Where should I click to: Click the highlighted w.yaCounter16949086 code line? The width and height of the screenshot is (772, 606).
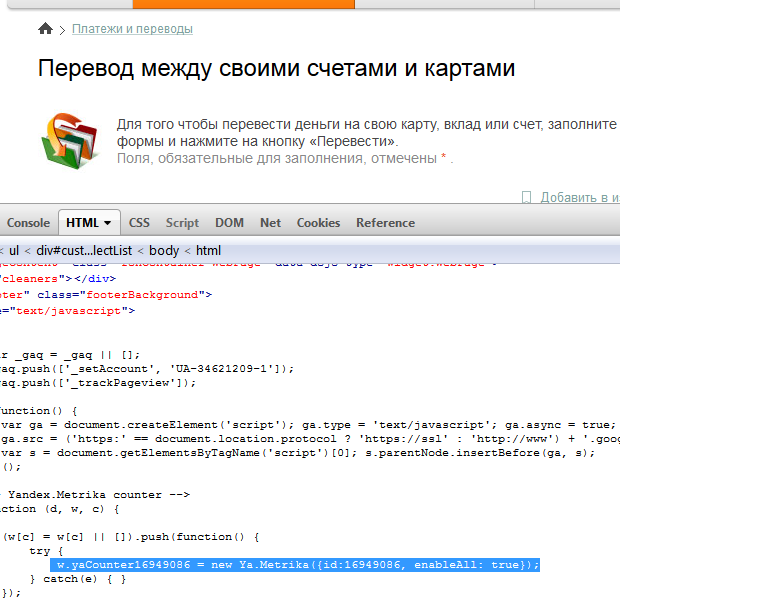pos(295,565)
